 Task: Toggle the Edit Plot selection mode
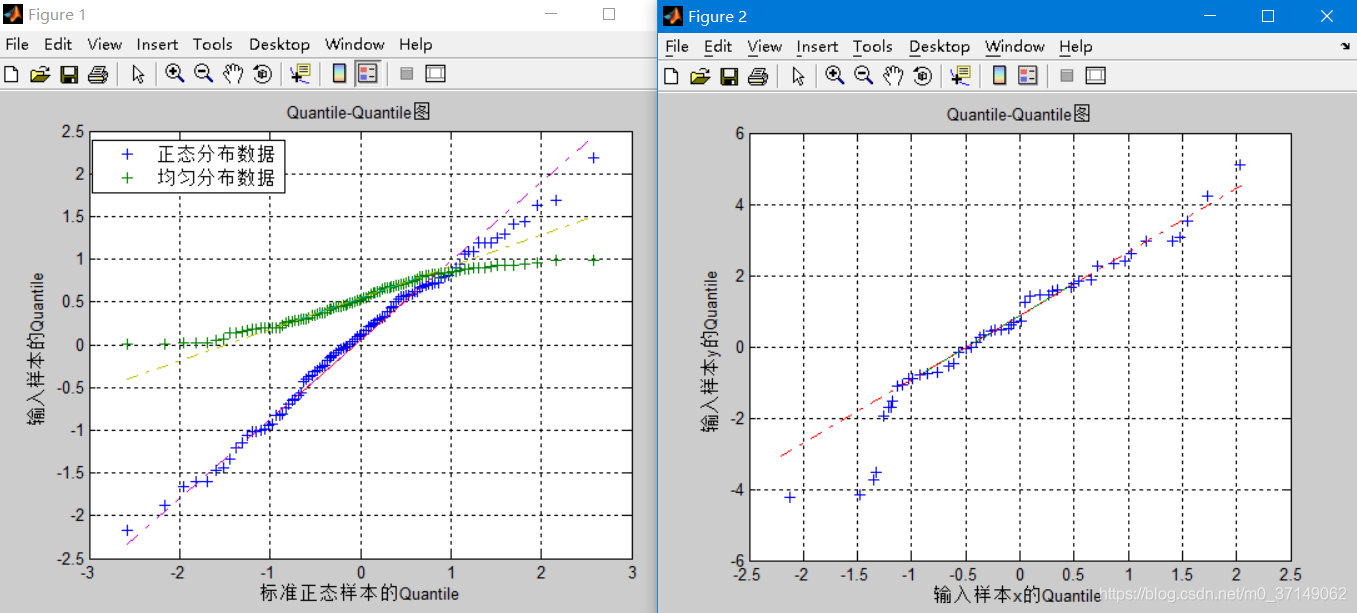(x=137, y=73)
